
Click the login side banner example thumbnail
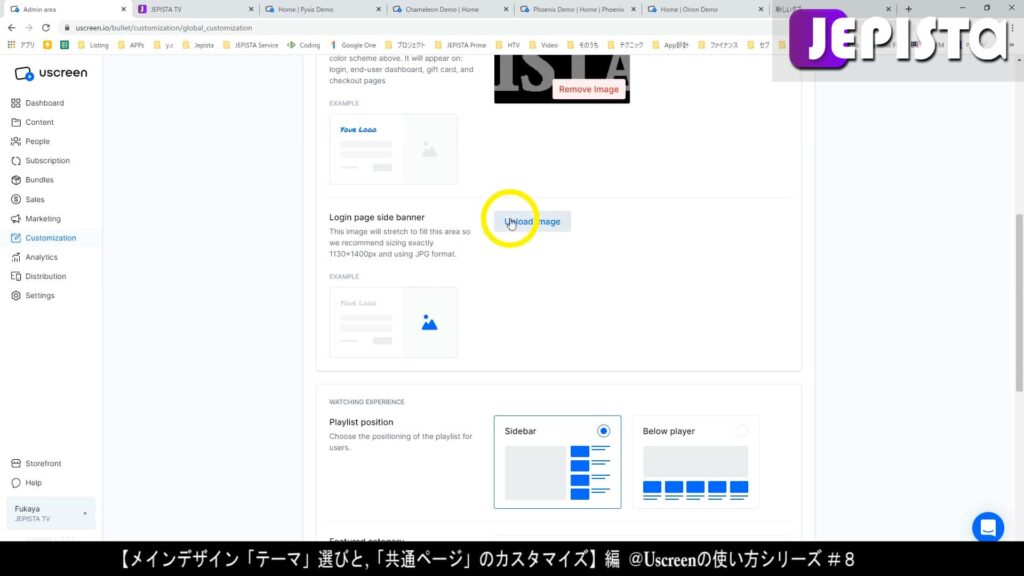pos(393,322)
